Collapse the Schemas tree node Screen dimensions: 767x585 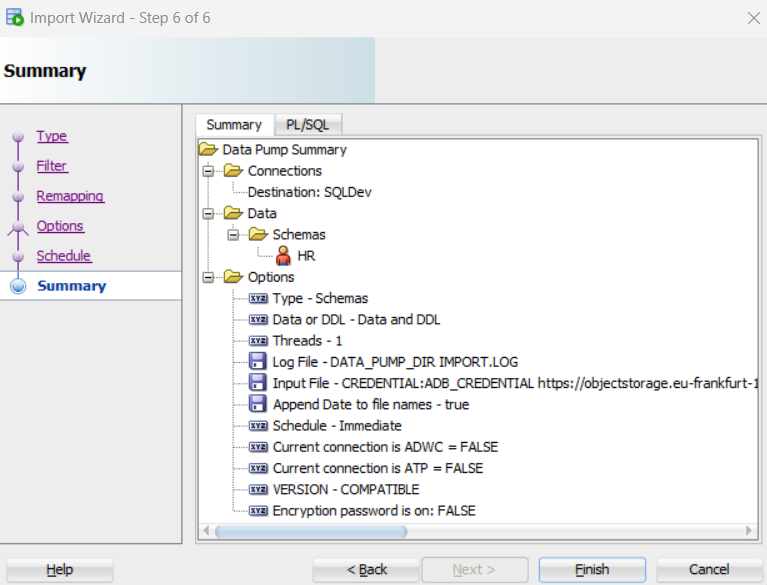point(233,235)
